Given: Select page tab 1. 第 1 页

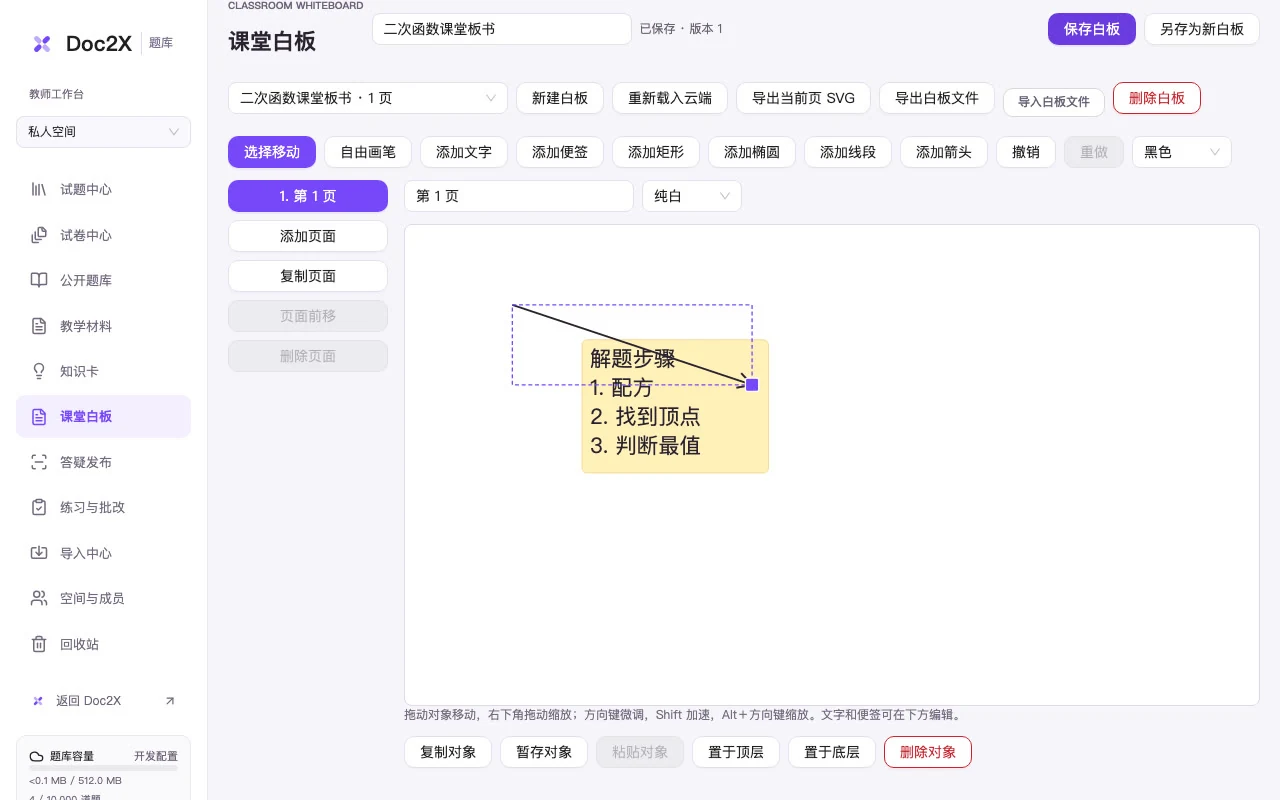Looking at the screenshot, I should 308,196.
